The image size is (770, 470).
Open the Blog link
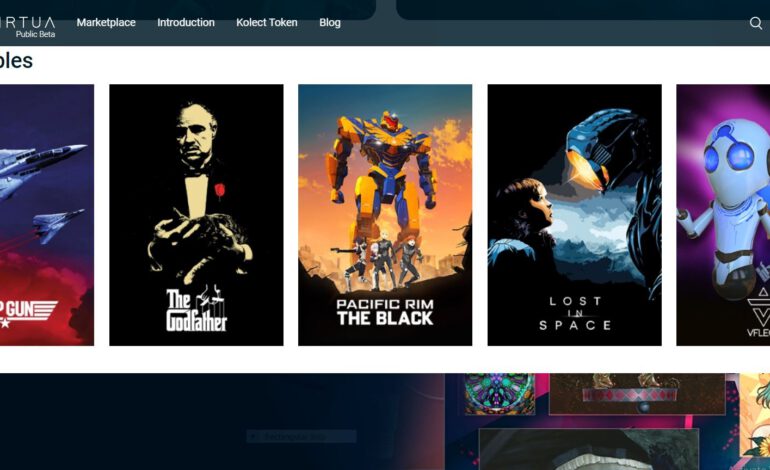click(330, 23)
